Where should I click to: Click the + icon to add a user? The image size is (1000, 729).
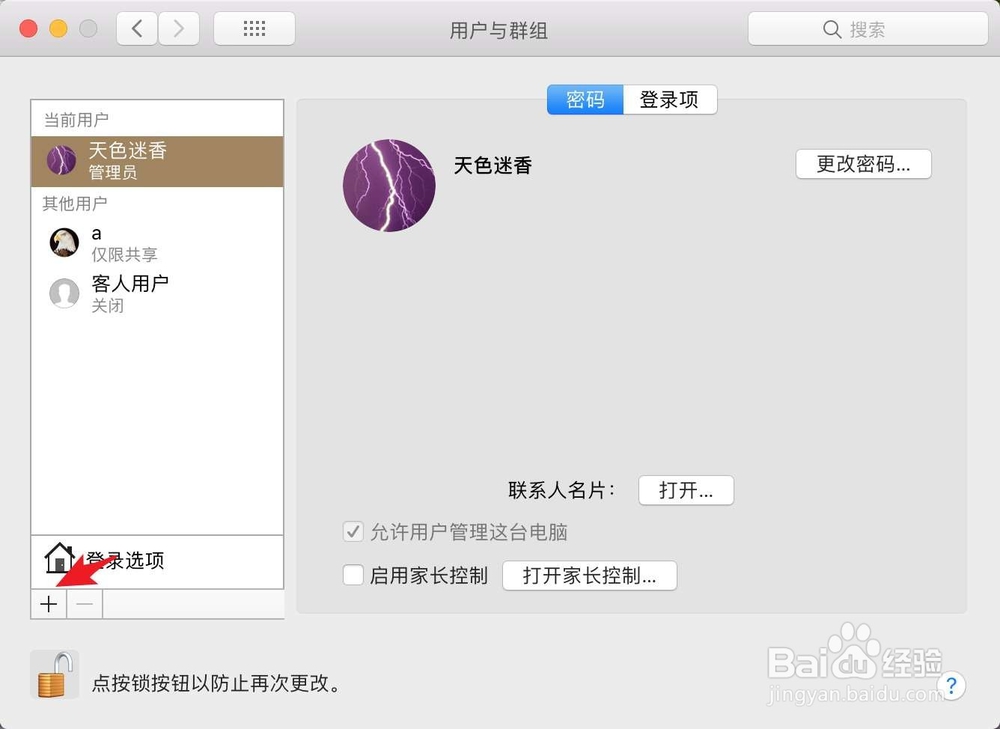tap(47, 604)
